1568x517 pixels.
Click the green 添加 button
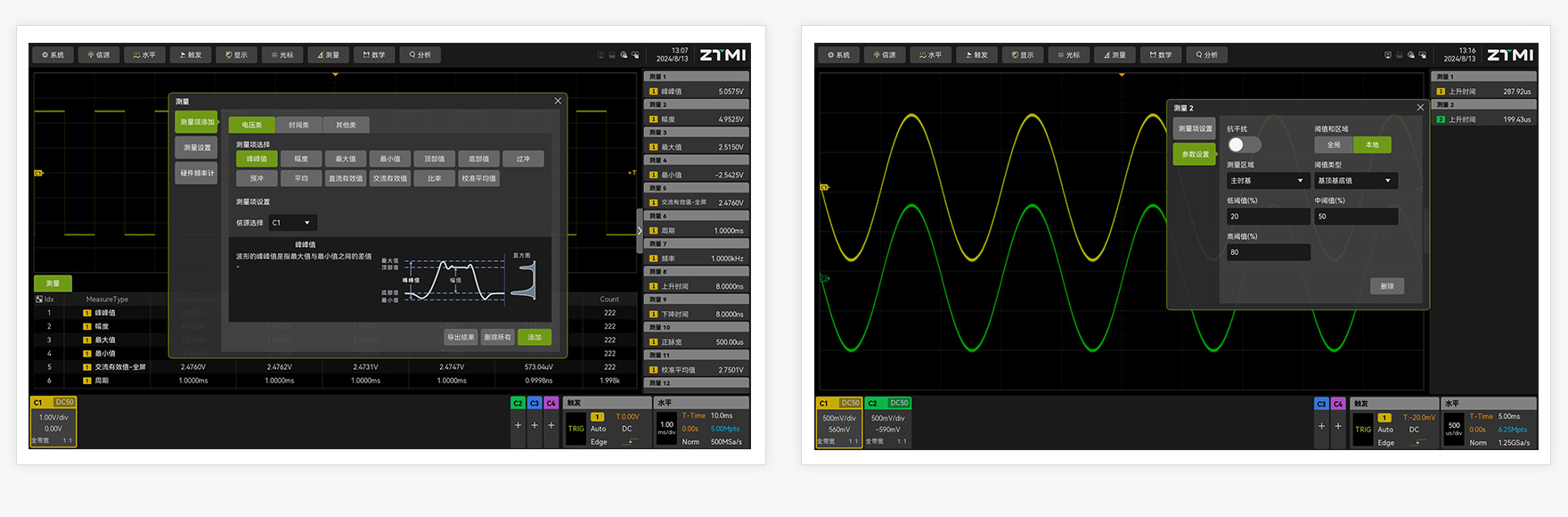pyautogui.click(x=535, y=337)
